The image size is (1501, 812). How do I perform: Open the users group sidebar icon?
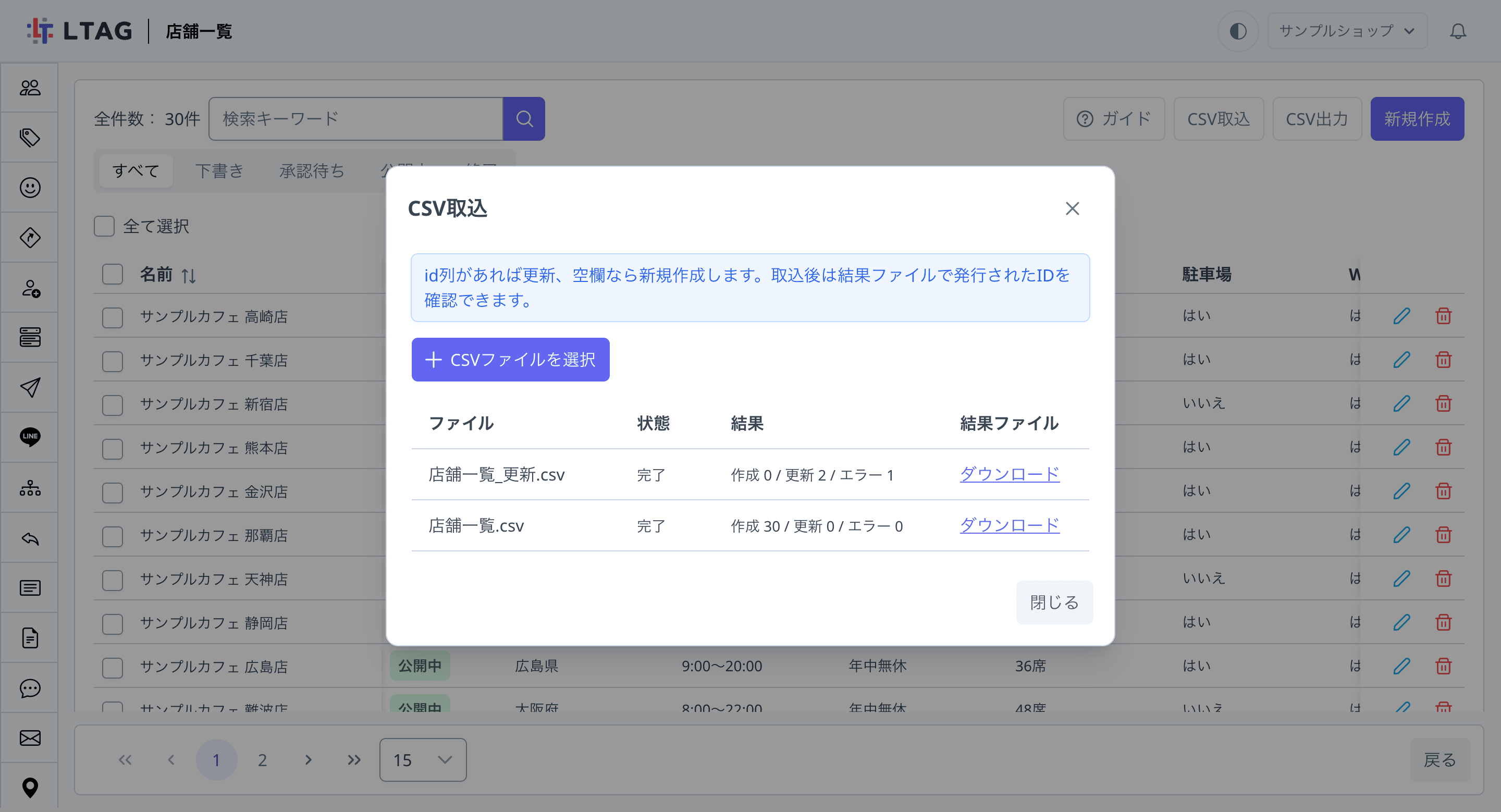click(30, 88)
